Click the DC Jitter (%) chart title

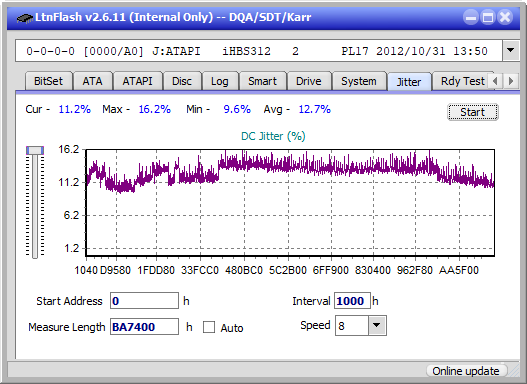273,136
